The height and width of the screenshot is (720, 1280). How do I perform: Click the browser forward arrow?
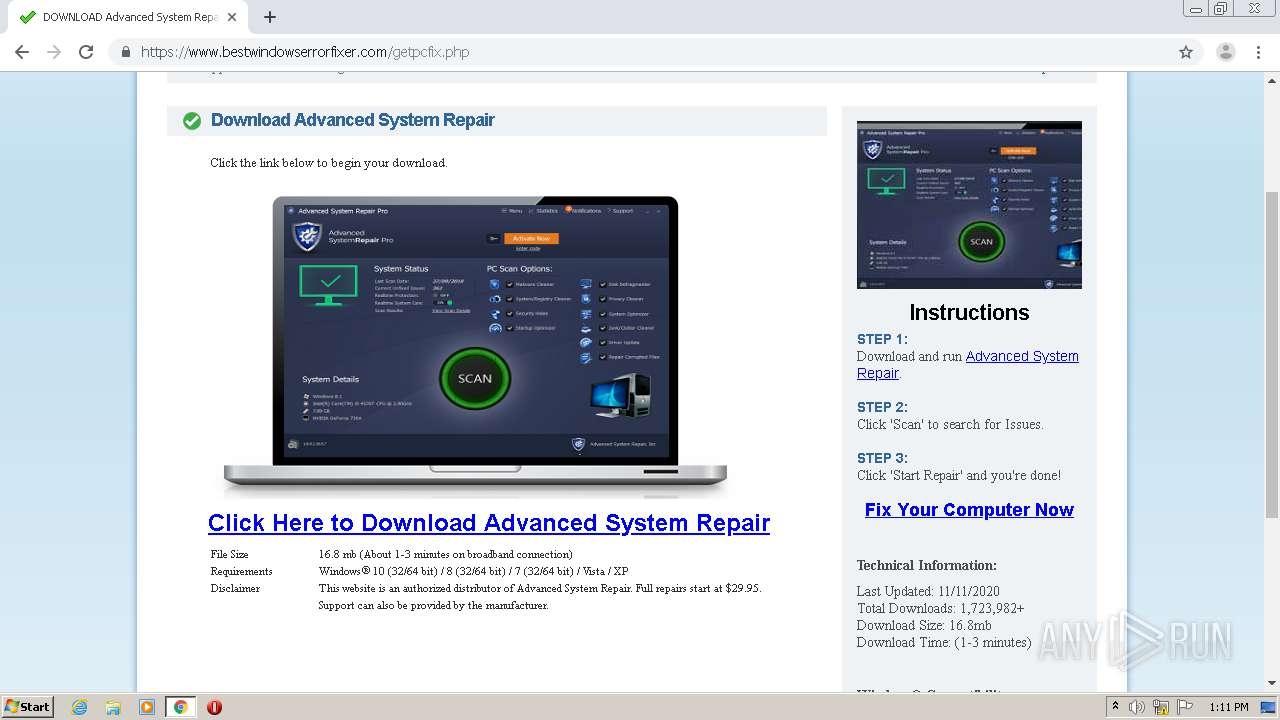pyautogui.click(x=54, y=52)
